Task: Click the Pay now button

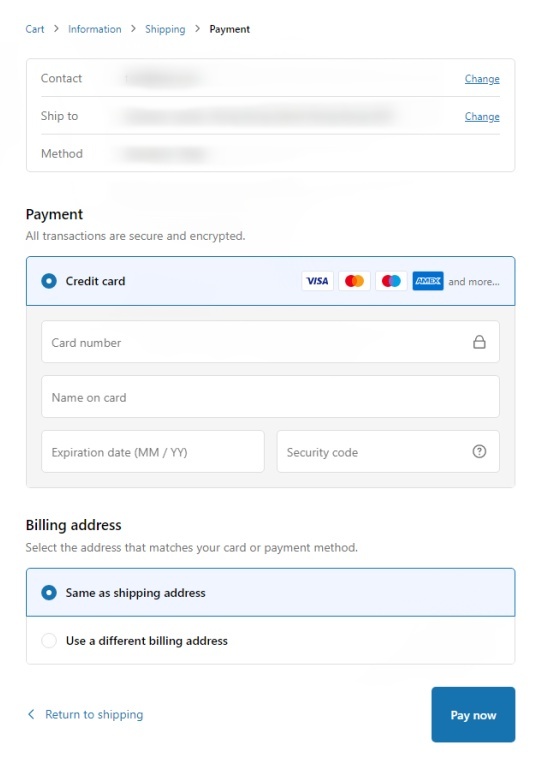Action: tap(473, 714)
